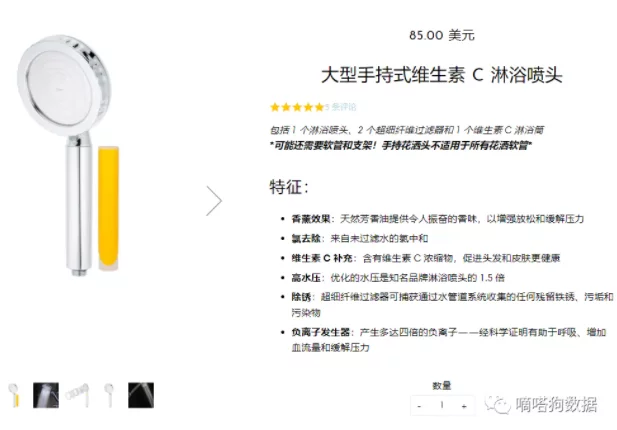Click the yellow vitamin C filter cartridge

click(109, 208)
